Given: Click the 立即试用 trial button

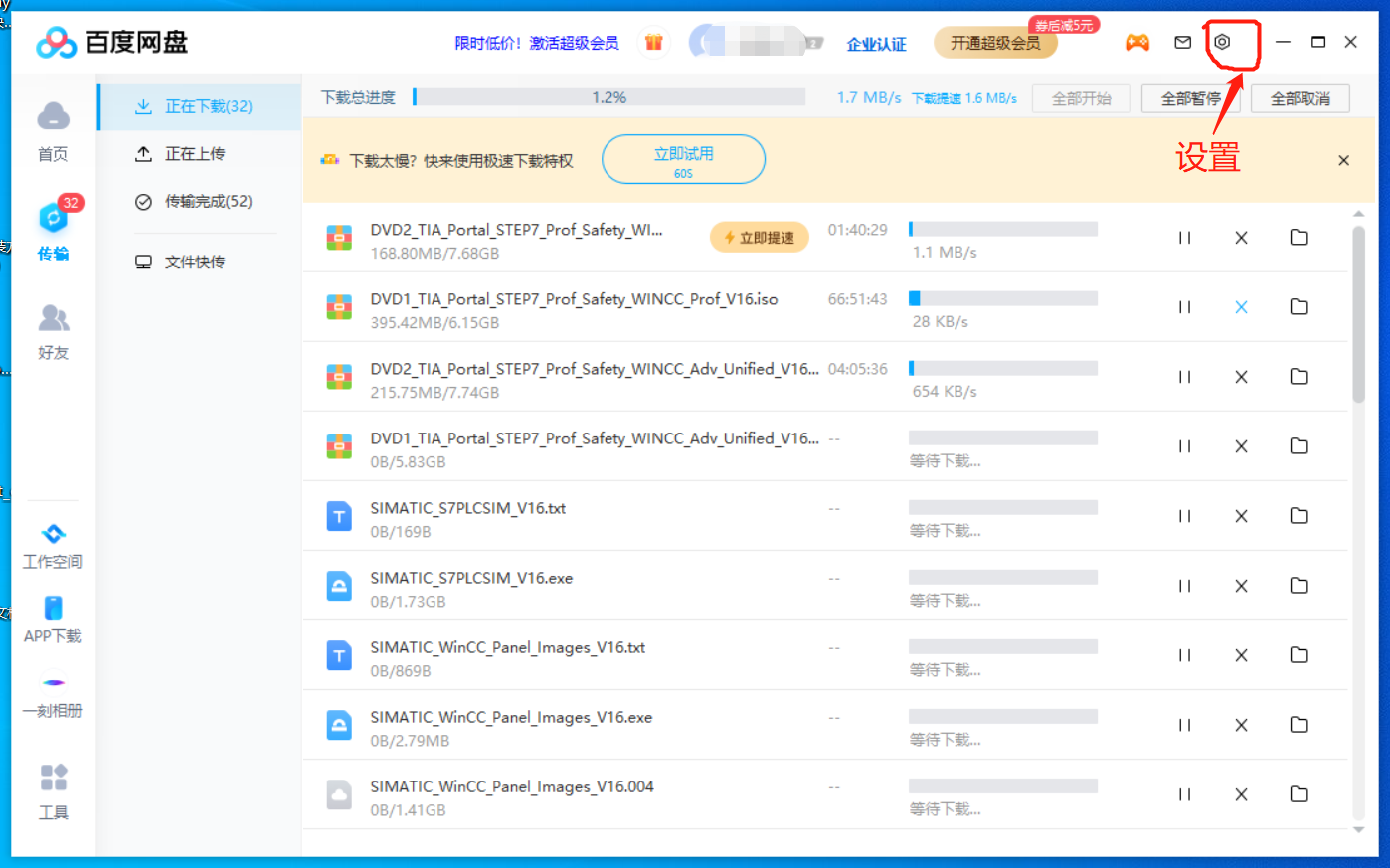Looking at the screenshot, I should pos(683,159).
